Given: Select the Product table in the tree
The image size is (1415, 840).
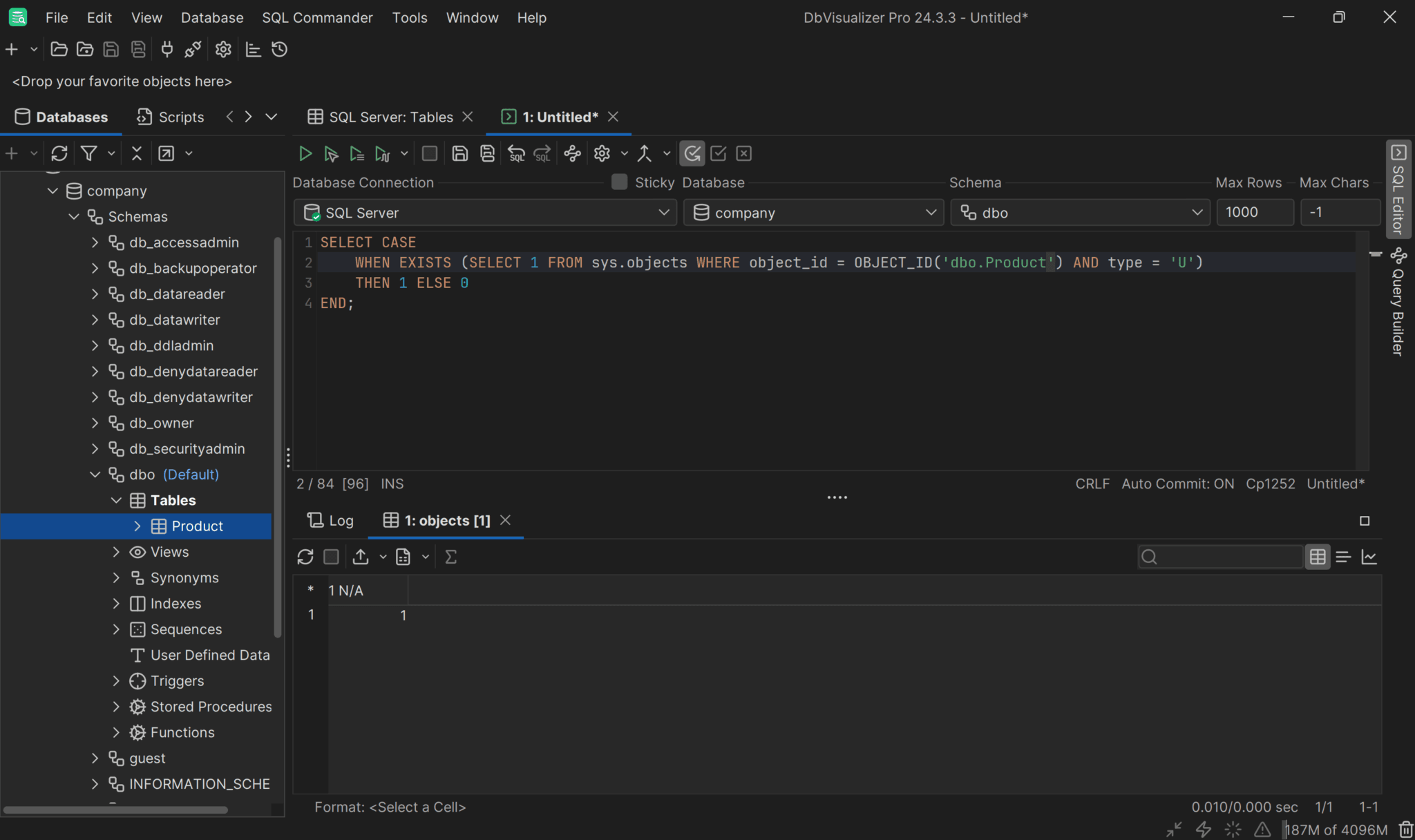Looking at the screenshot, I should 197,526.
